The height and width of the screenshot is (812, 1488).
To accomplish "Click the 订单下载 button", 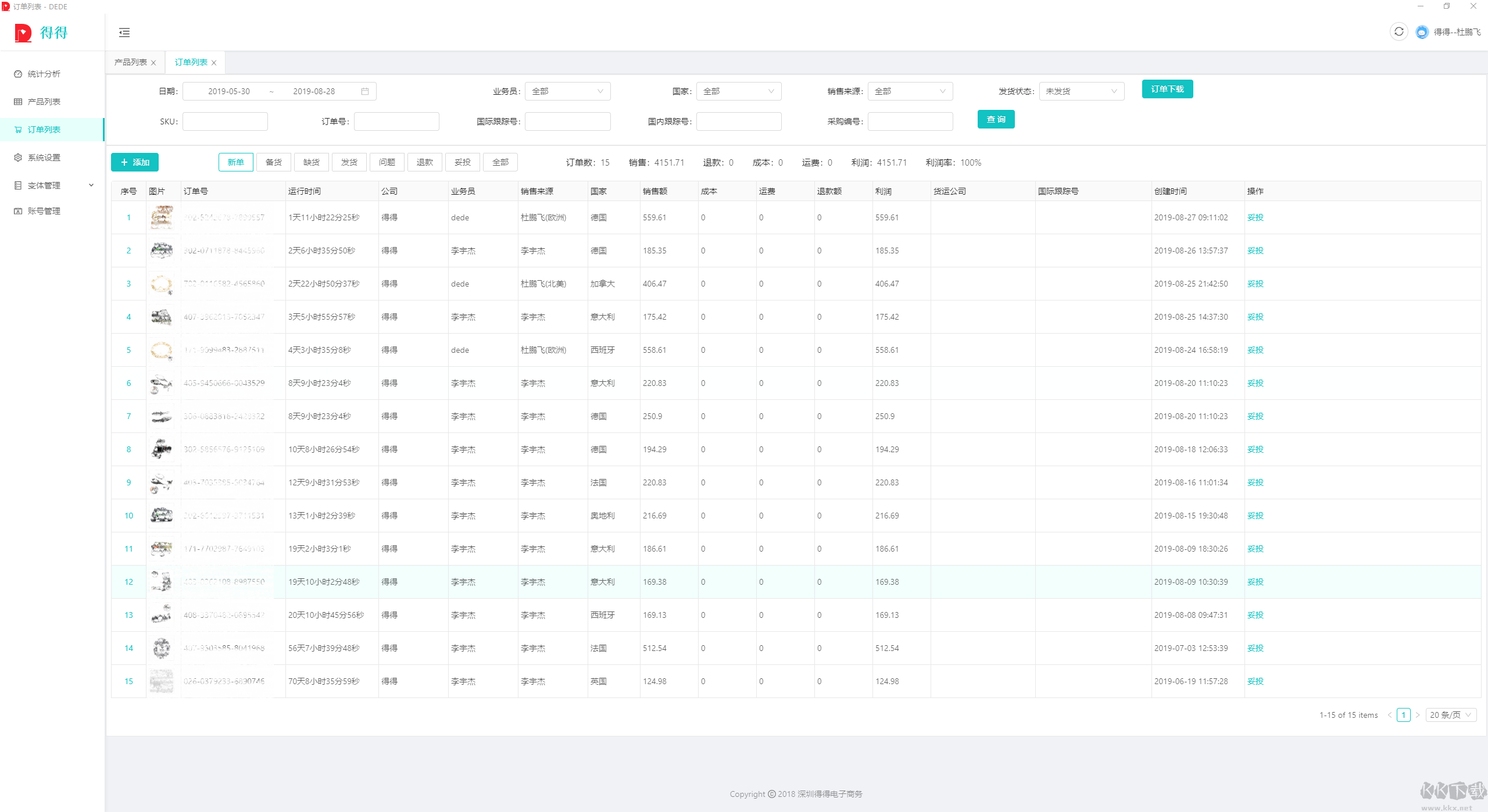I will tap(1167, 89).
